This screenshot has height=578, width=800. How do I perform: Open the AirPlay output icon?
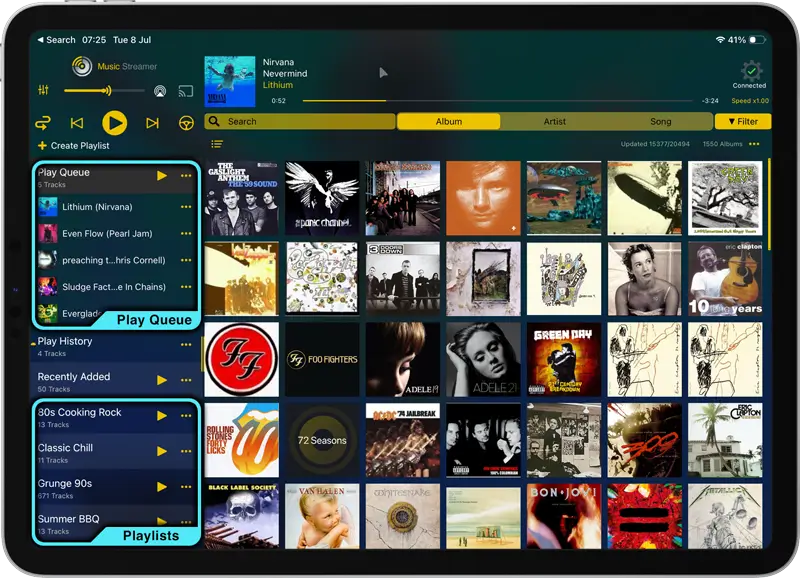pyautogui.click(x=160, y=91)
